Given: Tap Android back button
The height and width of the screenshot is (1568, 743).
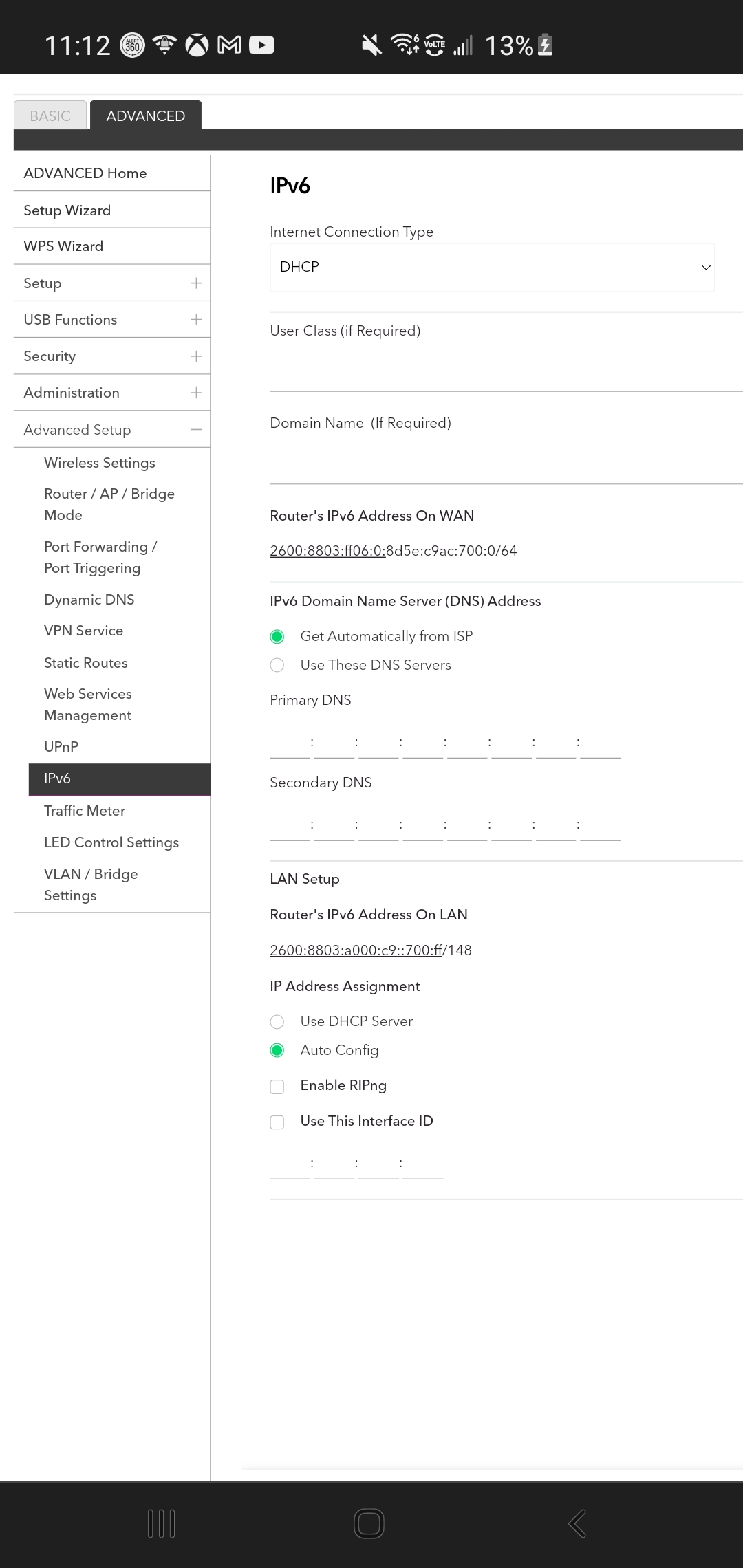Looking at the screenshot, I should click(577, 1523).
